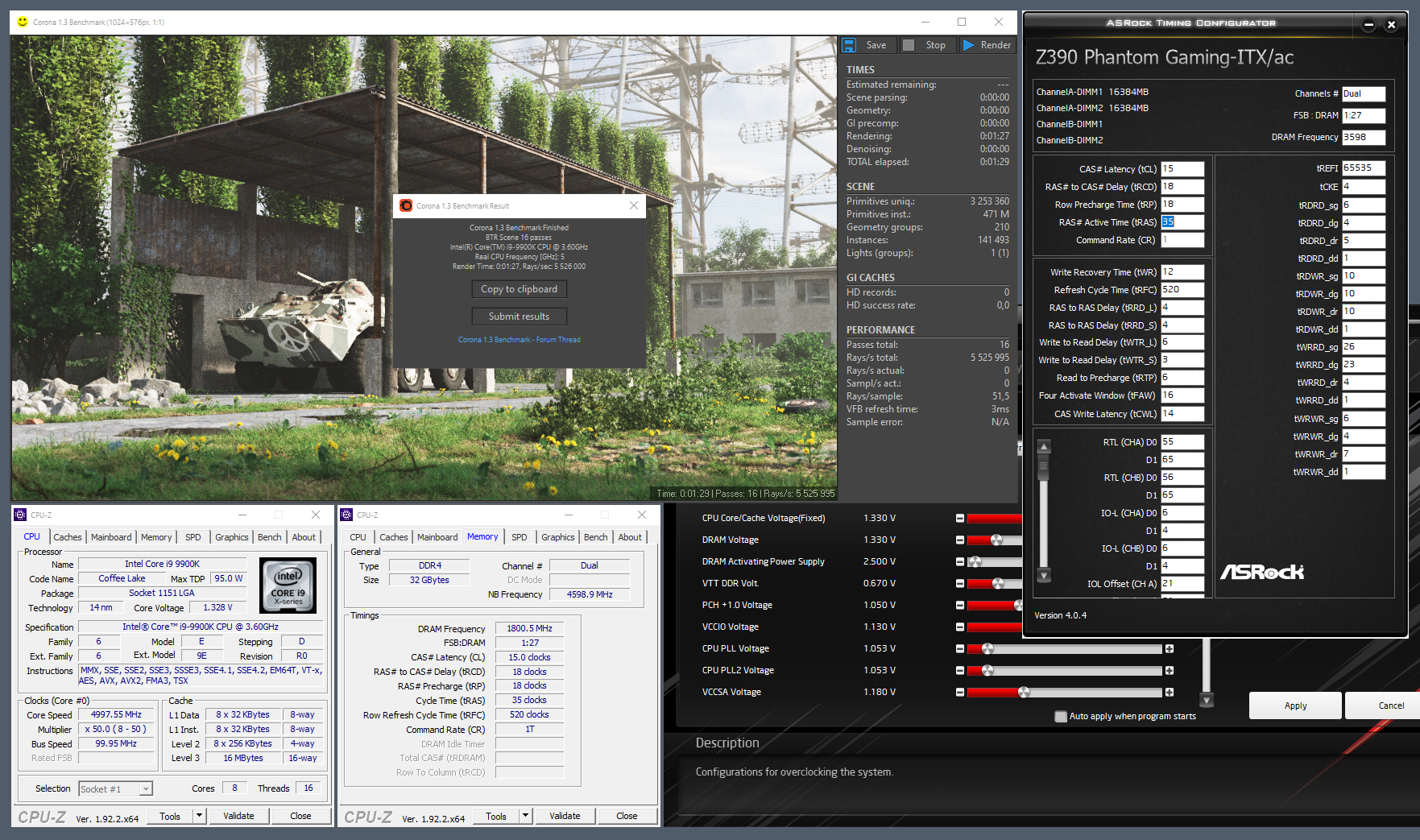Click the Save icon in Corona benchmark
1420x840 pixels.
tap(849, 45)
